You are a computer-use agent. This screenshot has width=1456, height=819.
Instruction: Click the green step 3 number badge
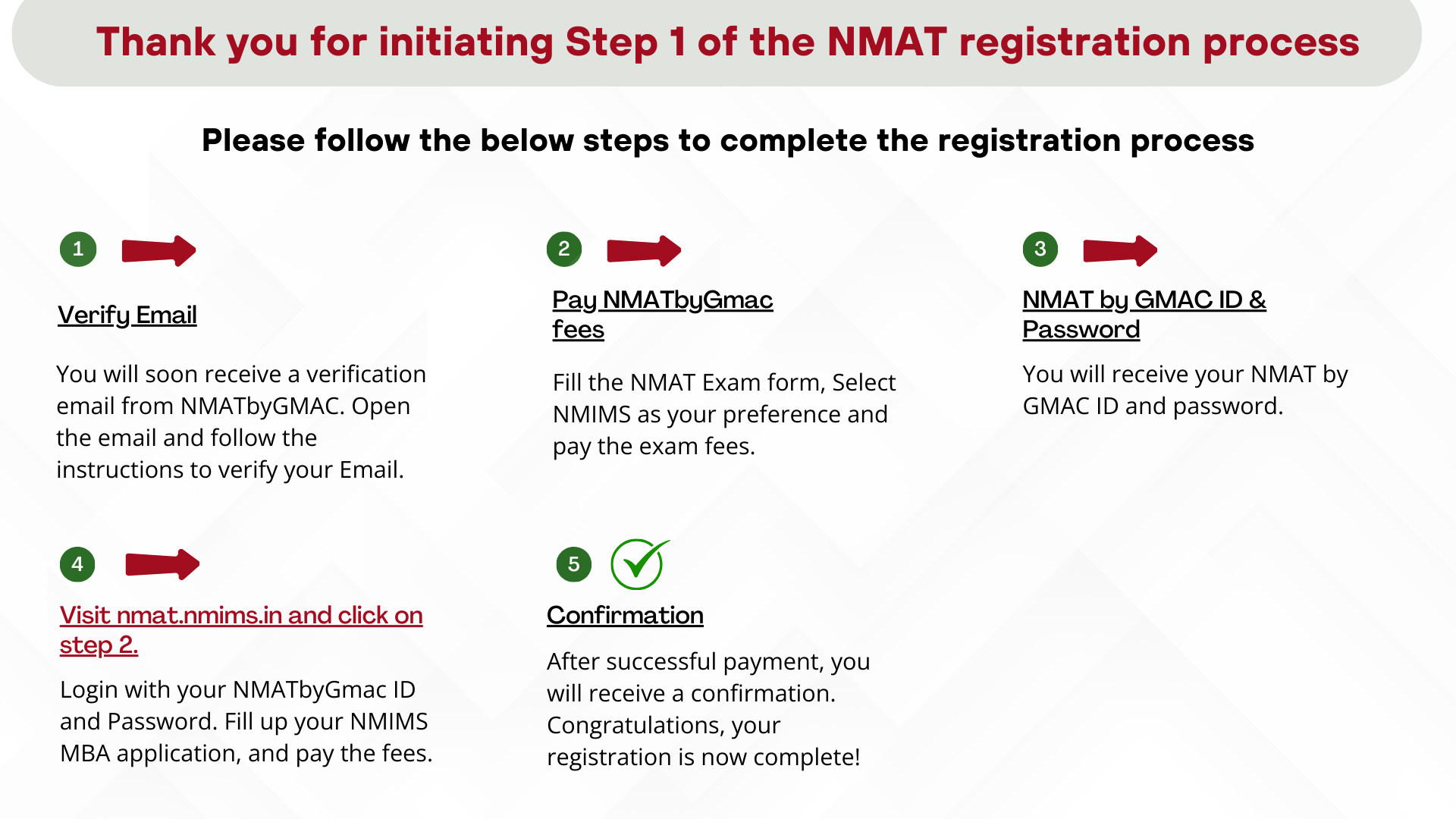click(1040, 249)
